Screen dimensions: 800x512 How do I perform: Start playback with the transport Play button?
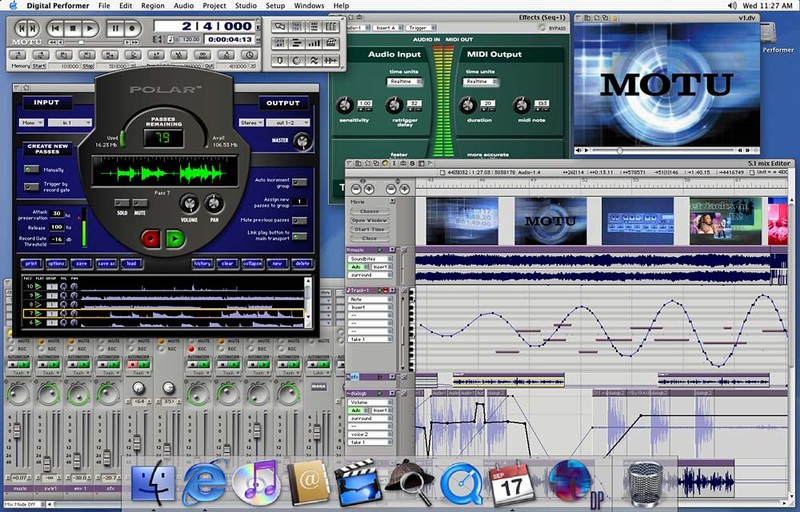click(x=90, y=29)
